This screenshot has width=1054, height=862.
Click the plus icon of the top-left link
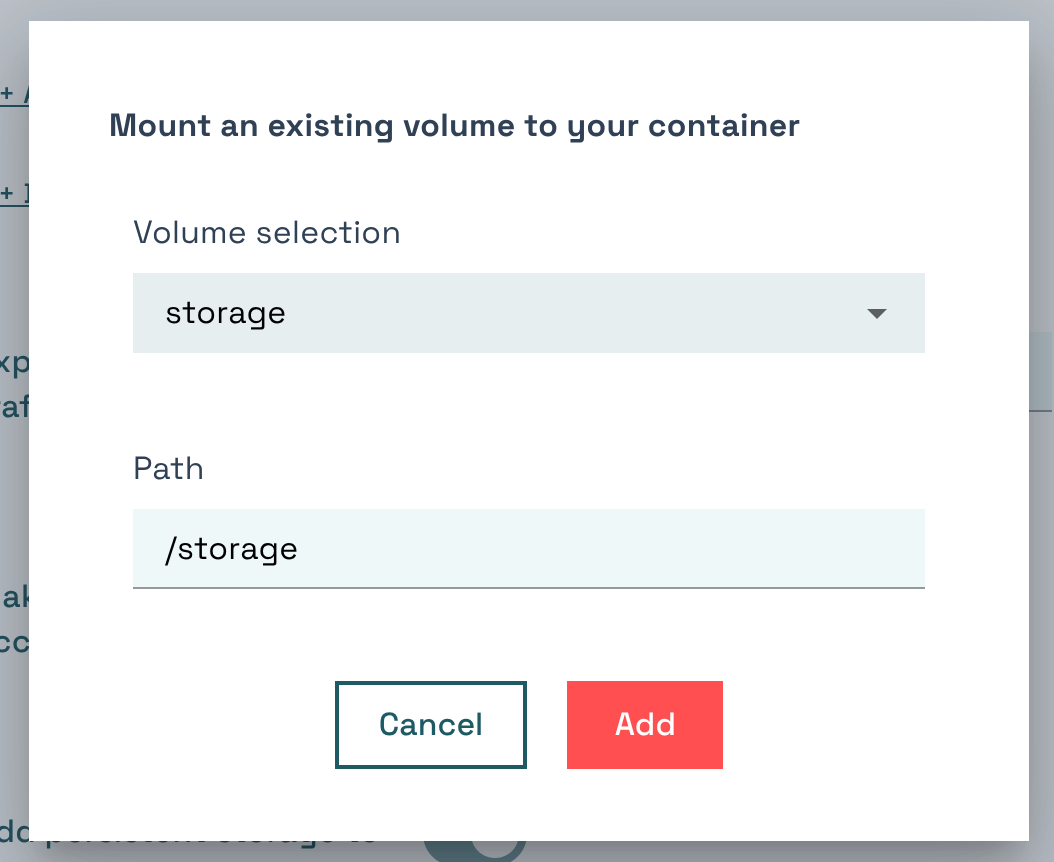pos(6,95)
